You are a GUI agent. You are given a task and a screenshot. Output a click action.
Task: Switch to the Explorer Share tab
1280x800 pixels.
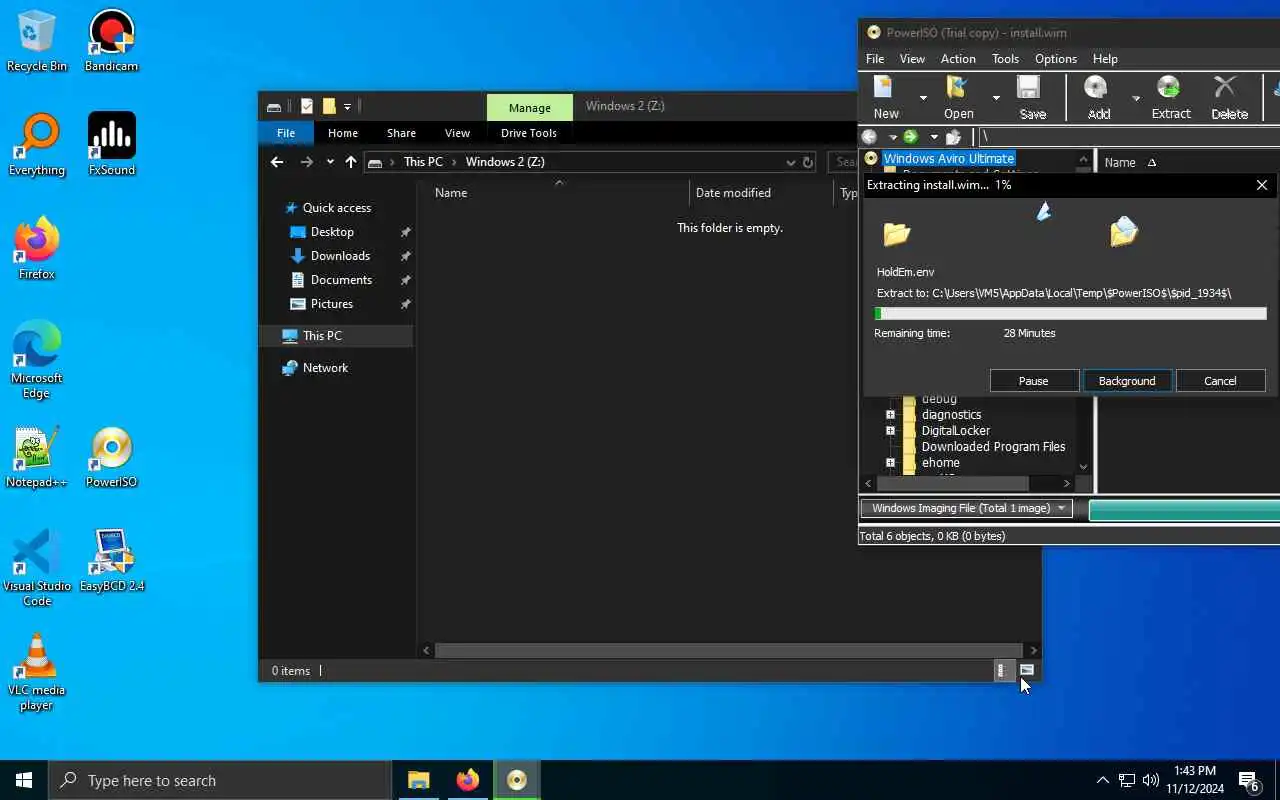(401, 133)
